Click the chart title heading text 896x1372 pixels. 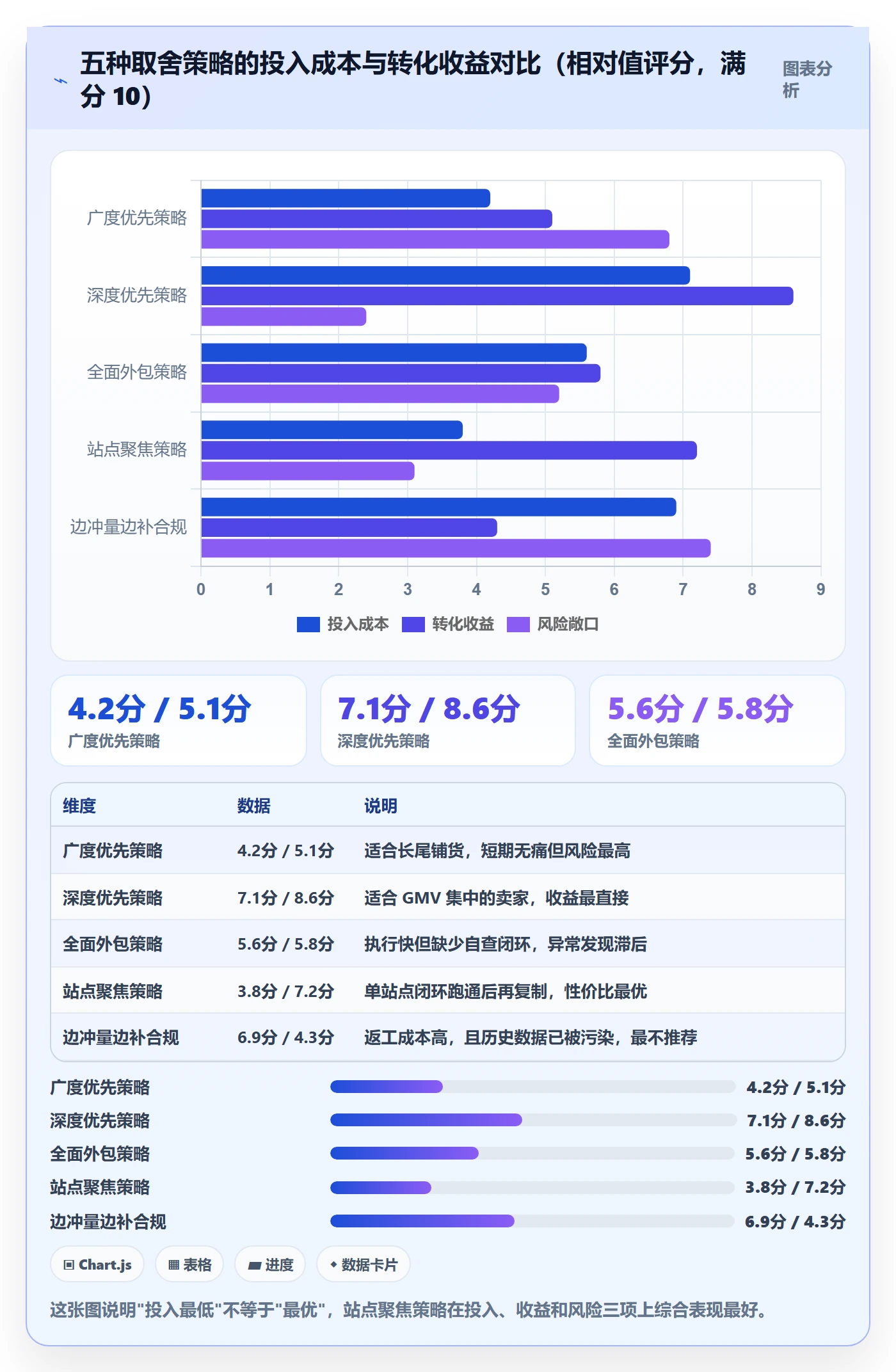(413, 79)
